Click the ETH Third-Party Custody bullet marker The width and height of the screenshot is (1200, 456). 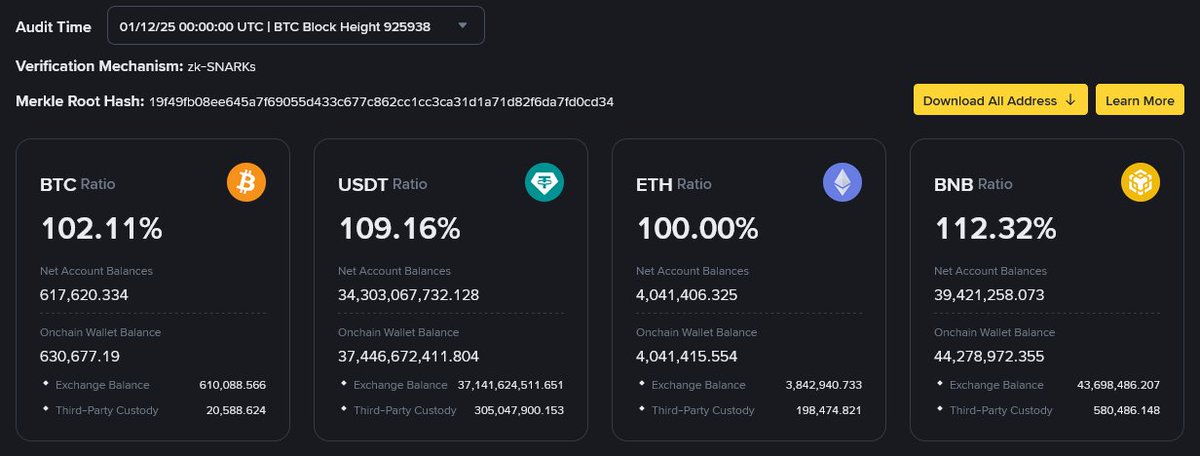point(642,409)
